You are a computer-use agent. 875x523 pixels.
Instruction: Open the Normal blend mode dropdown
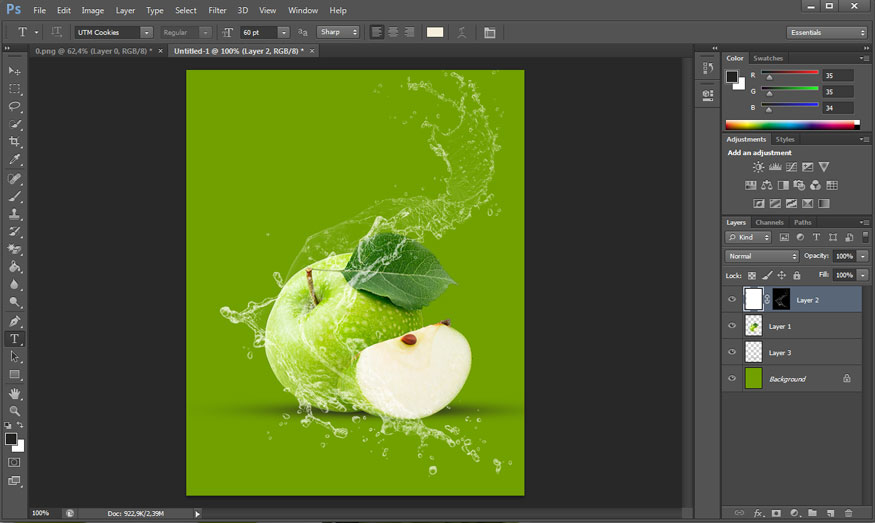click(762, 256)
